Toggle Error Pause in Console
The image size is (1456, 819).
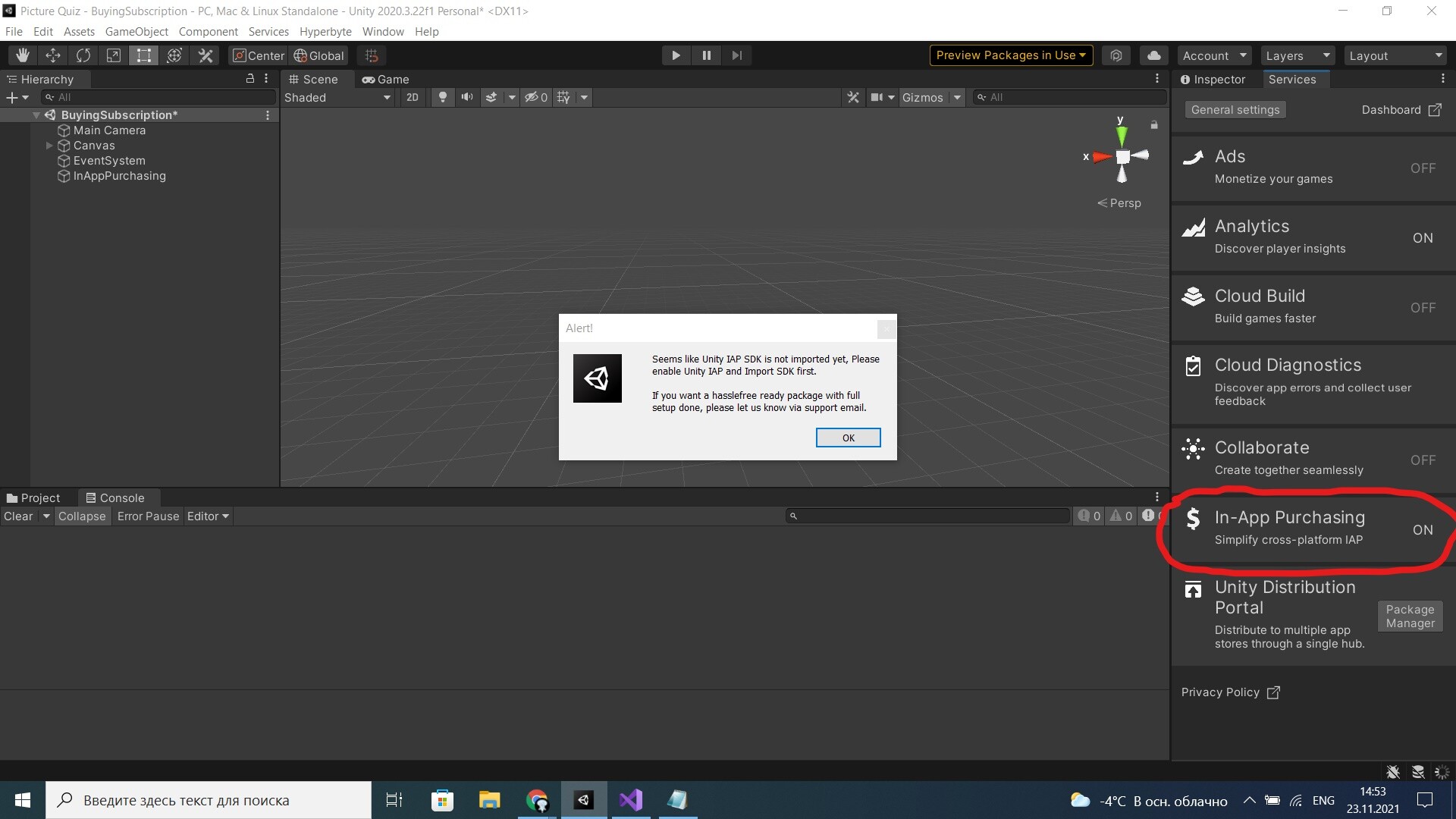tap(148, 516)
